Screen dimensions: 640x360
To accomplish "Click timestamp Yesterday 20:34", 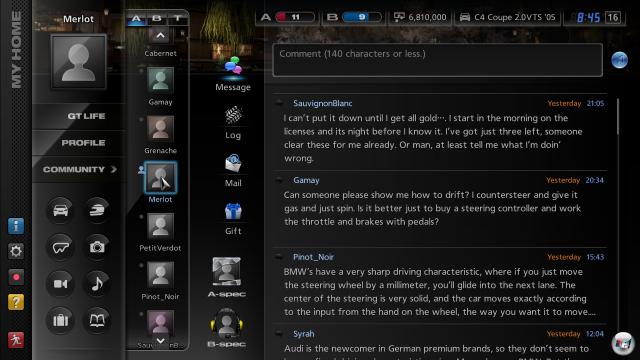I will 575,180.
